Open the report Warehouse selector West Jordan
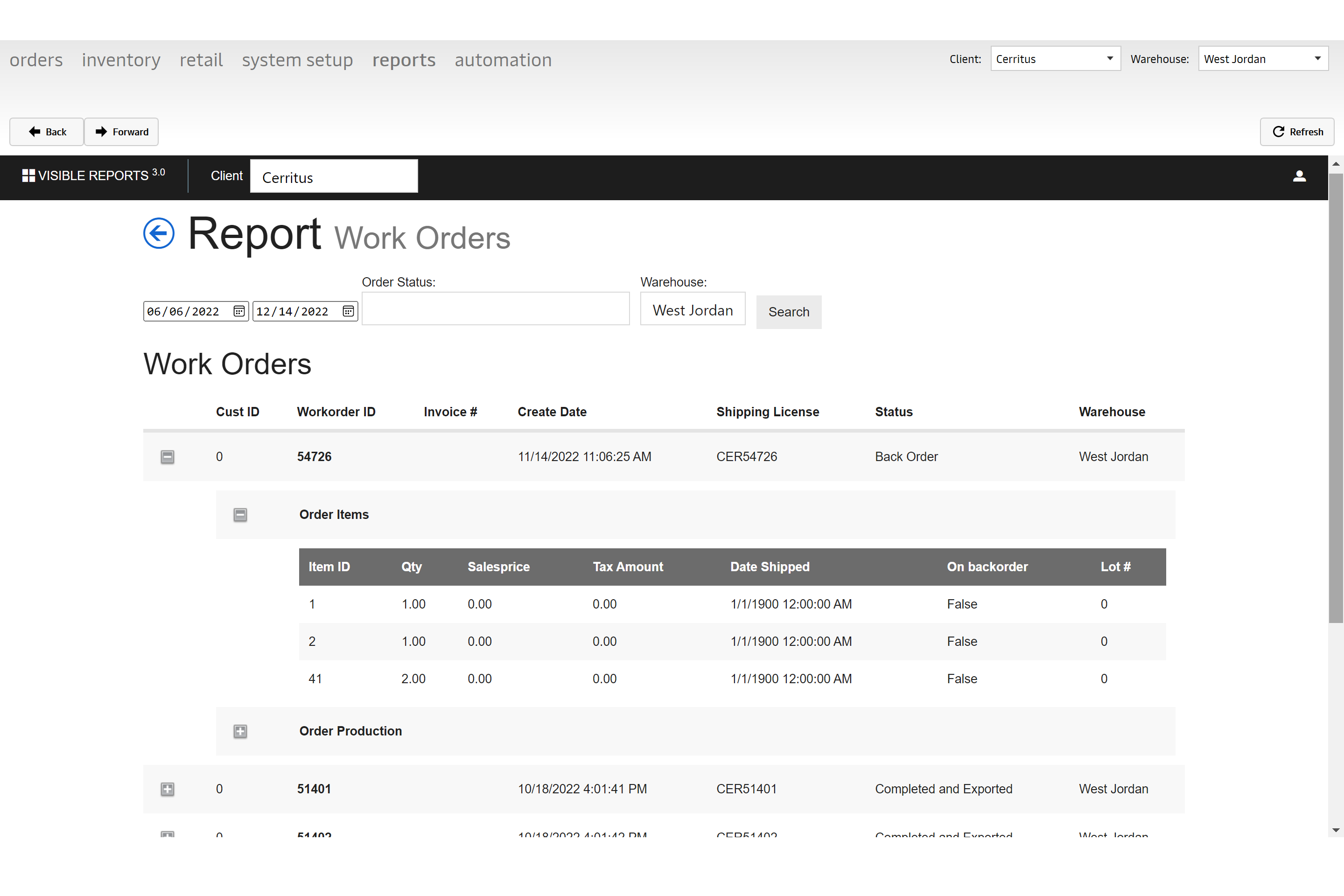The width and height of the screenshot is (1344, 896). pos(693,309)
